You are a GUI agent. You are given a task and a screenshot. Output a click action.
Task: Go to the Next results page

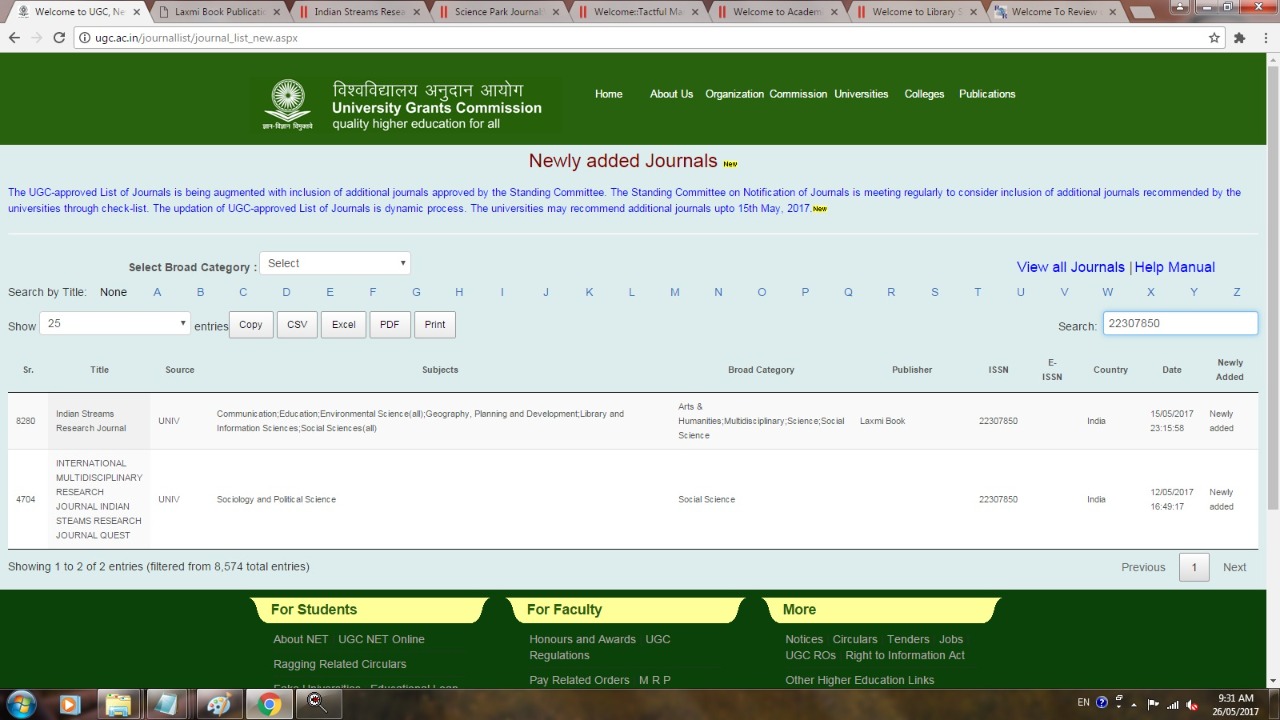(1234, 567)
